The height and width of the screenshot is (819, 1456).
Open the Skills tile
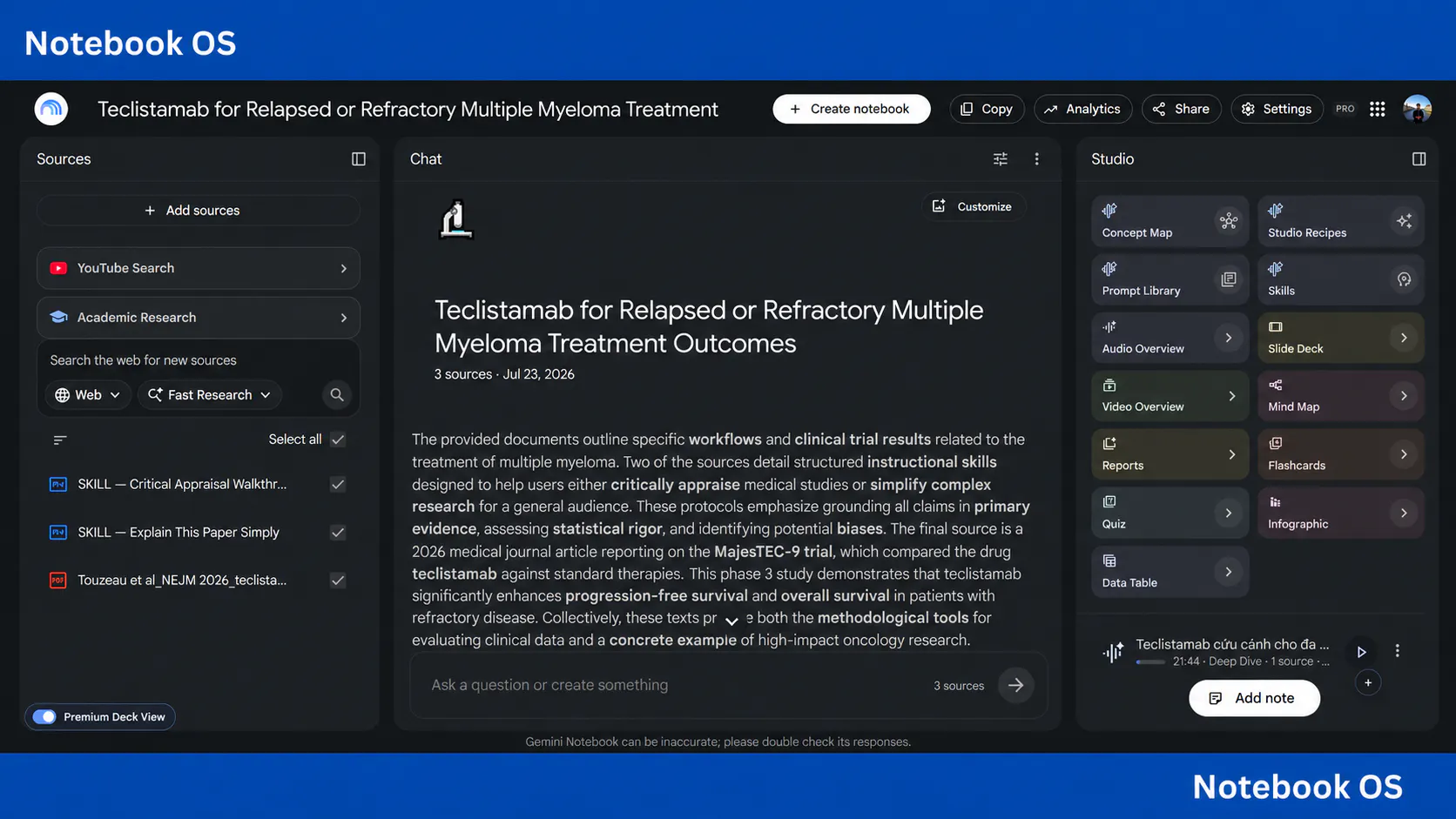click(1340, 279)
